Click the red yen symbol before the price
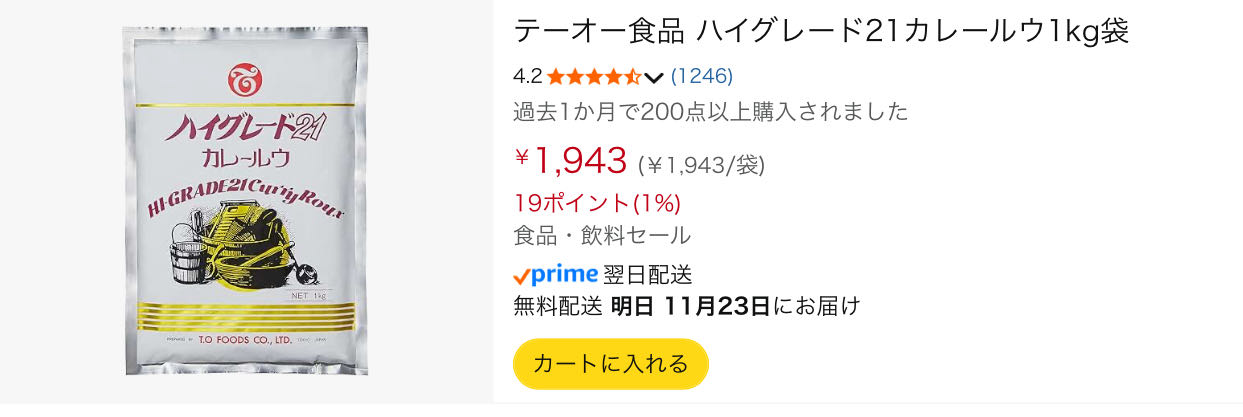The image size is (1243, 417). click(522, 157)
